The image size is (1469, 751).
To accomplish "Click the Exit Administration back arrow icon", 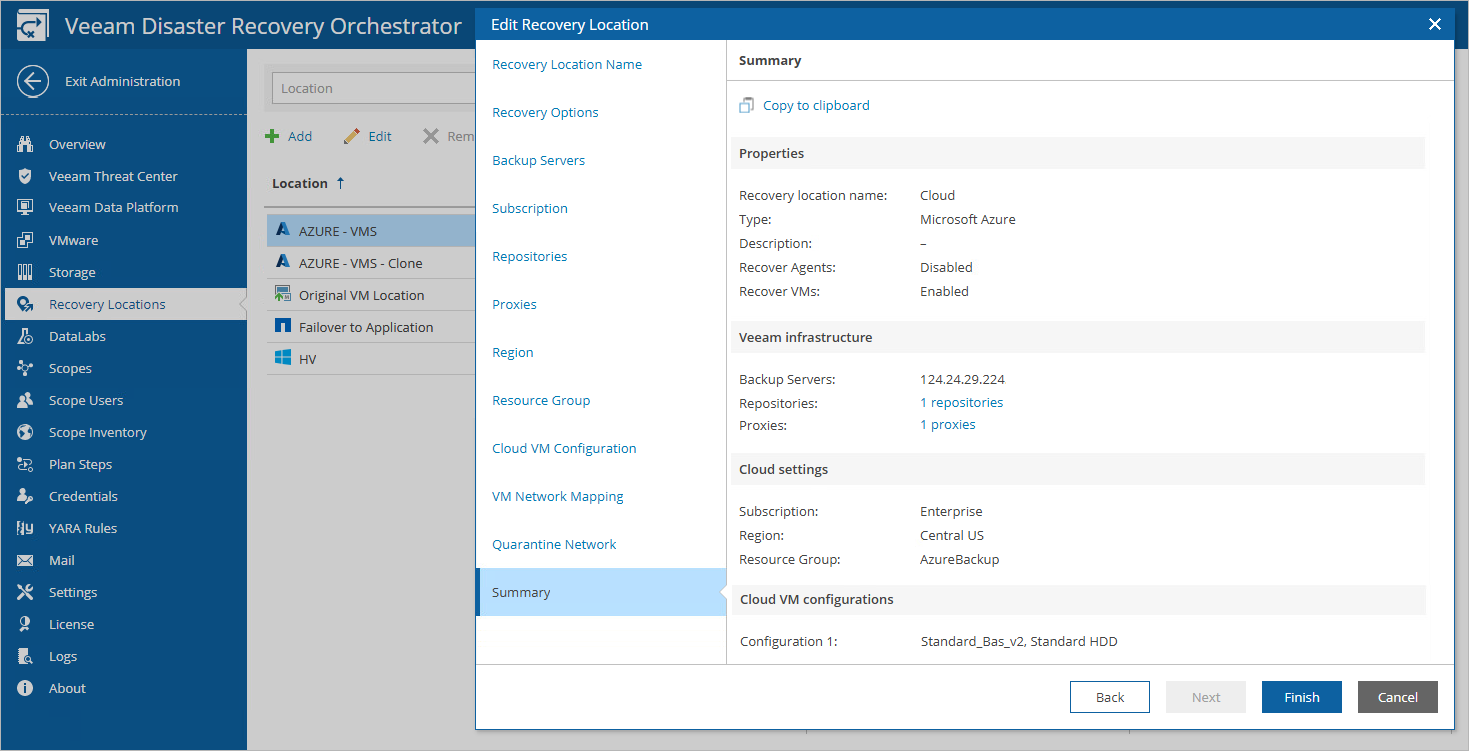I will 33,82.
